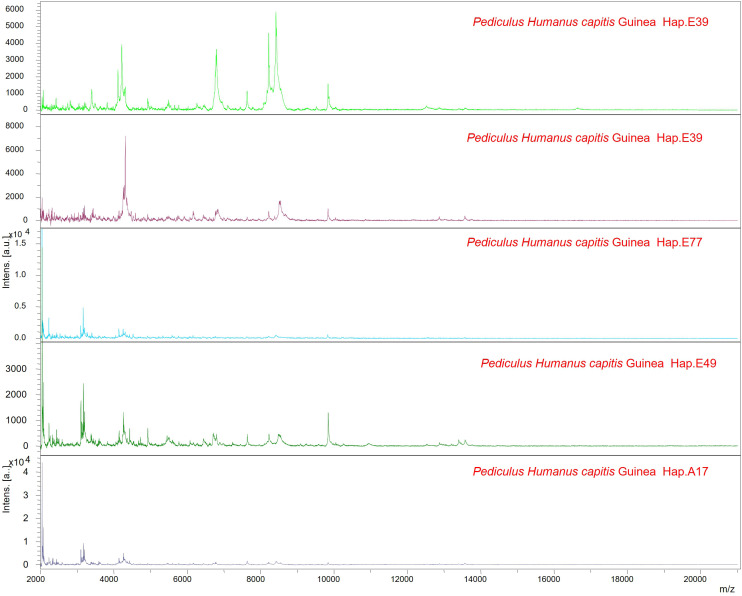Viewport: 742px width, 596px height.
Task: Click the cyan peak near 3200 in Hap.E77 spectrum
Action: [83, 310]
